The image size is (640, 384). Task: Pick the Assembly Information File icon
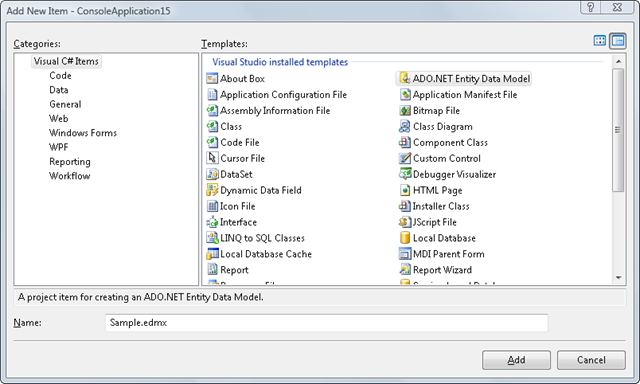click(212, 110)
